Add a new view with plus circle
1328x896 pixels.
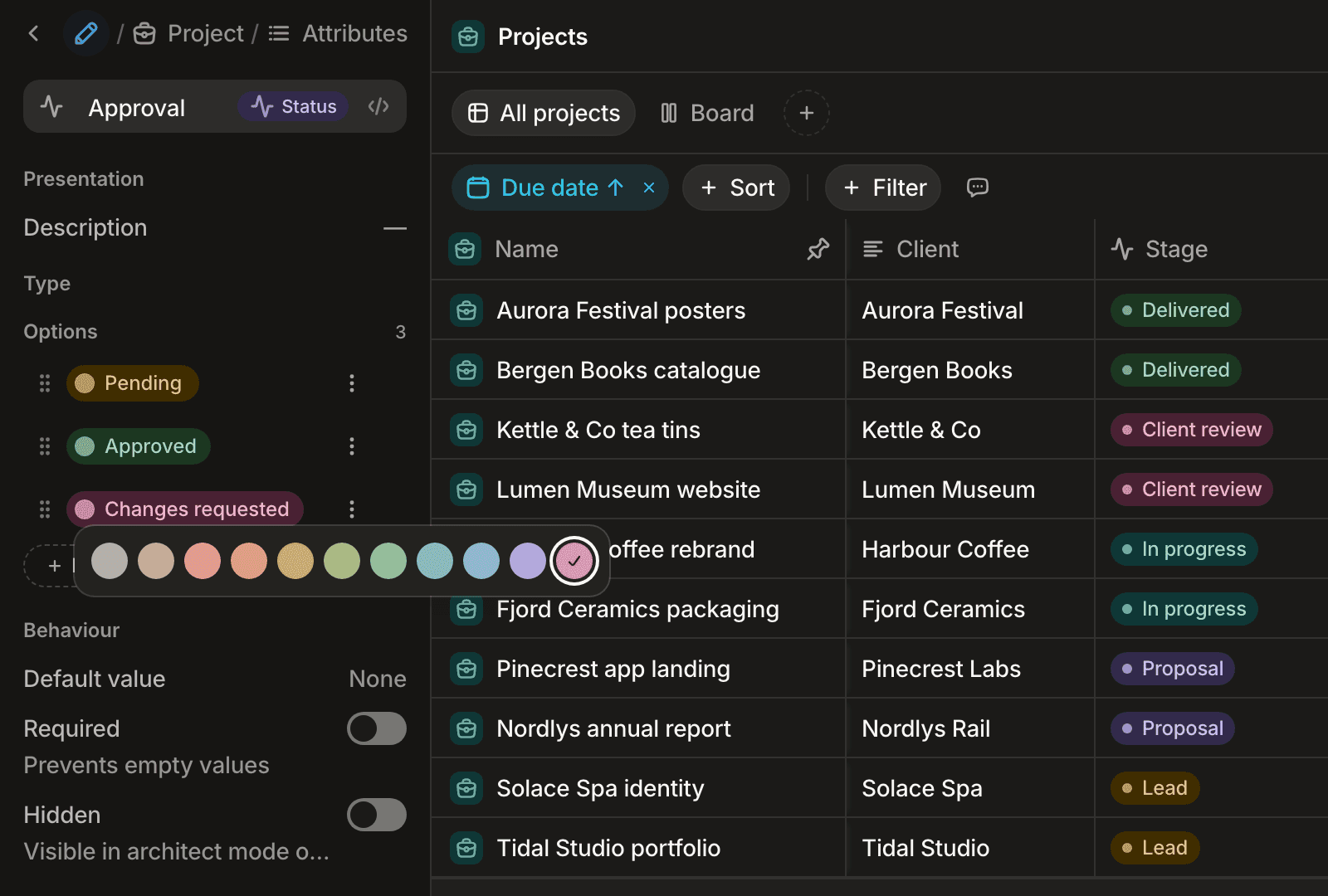coord(807,113)
